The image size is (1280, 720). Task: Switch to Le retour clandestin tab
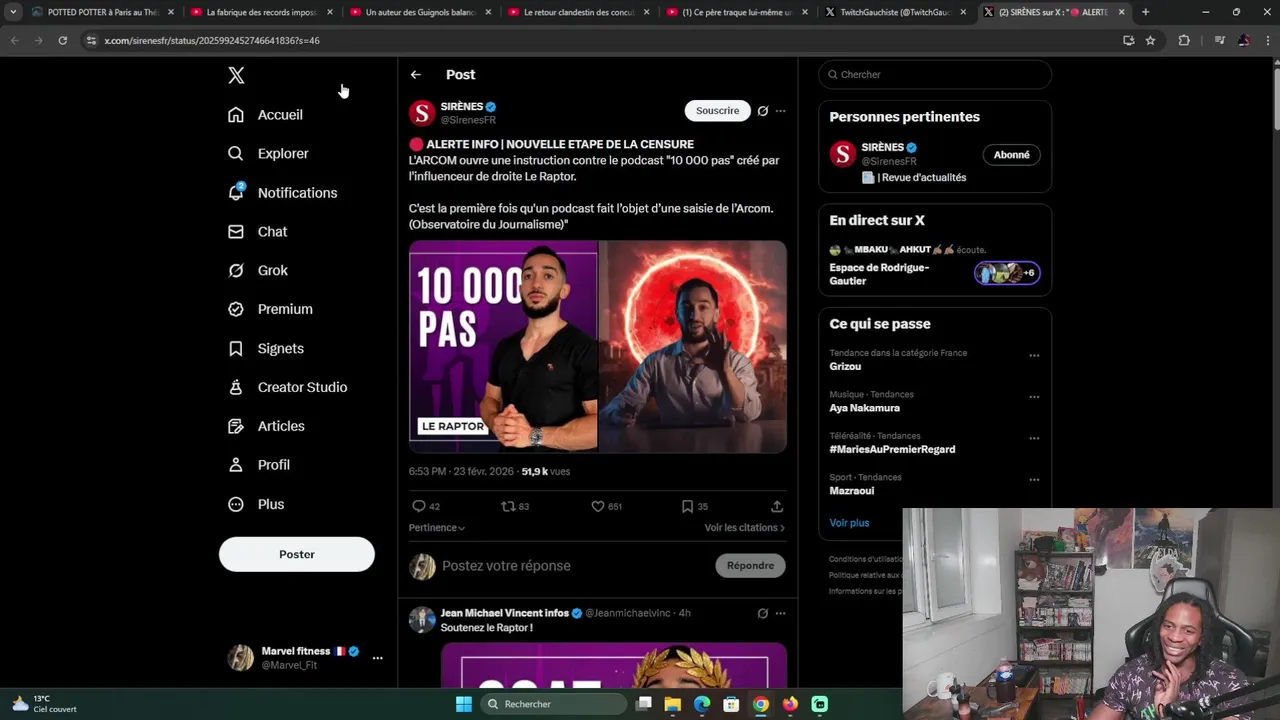(579, 12)
